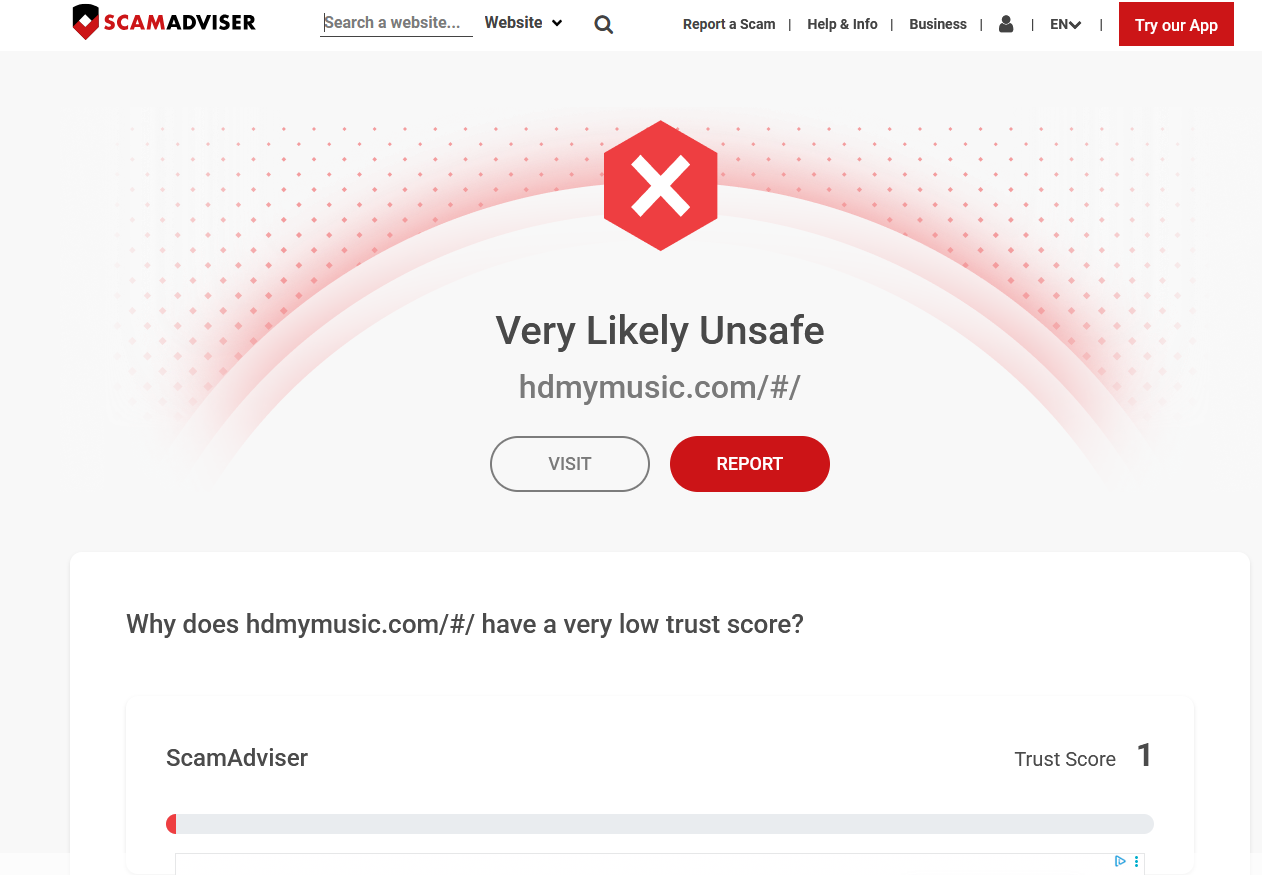Open the EN language dropdown
Image resolution: width=1262 pixels, height=875 pixels.
pyautogui.click(x=1065, y=25)
